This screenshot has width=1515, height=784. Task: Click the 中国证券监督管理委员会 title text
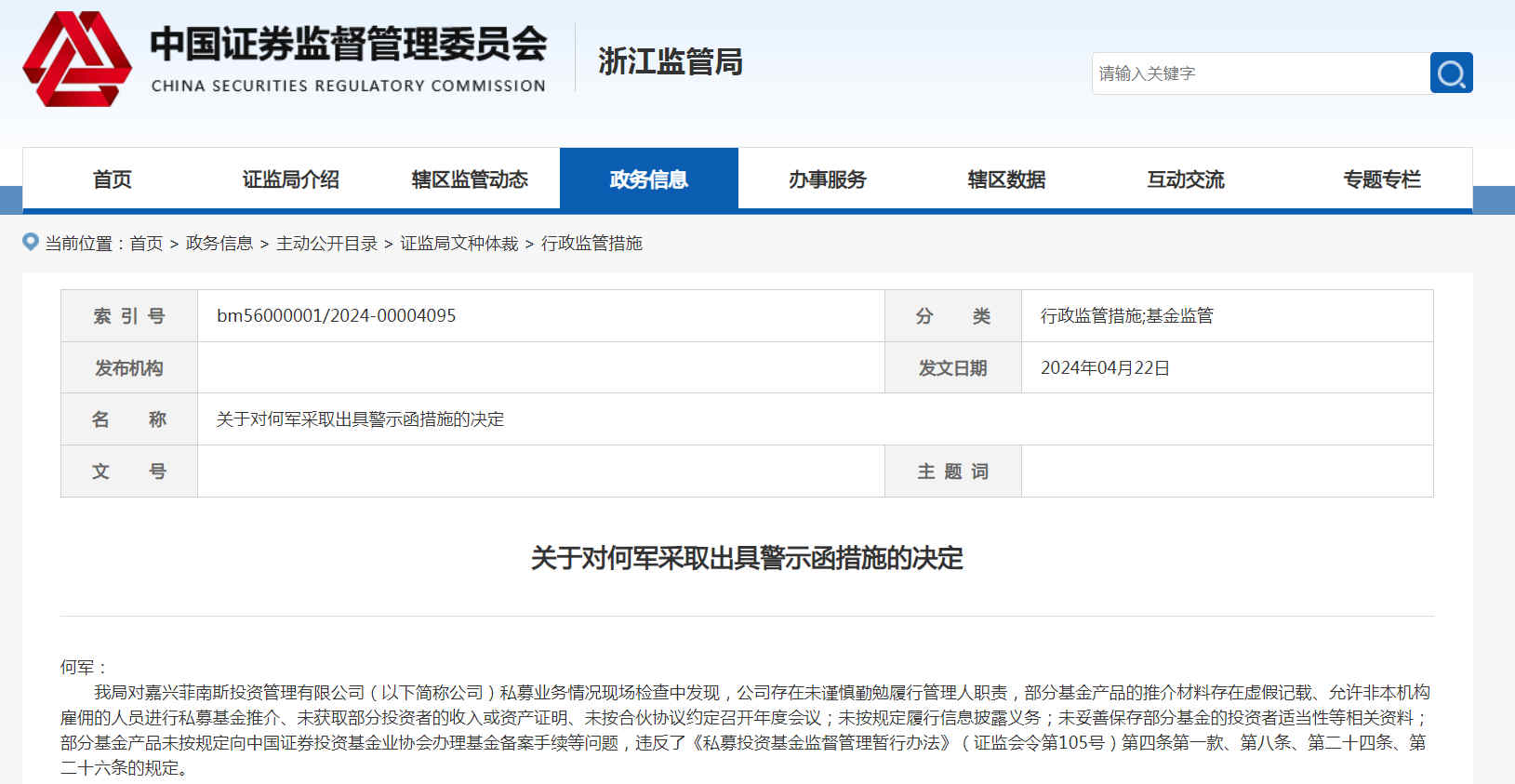click(349, 45)
